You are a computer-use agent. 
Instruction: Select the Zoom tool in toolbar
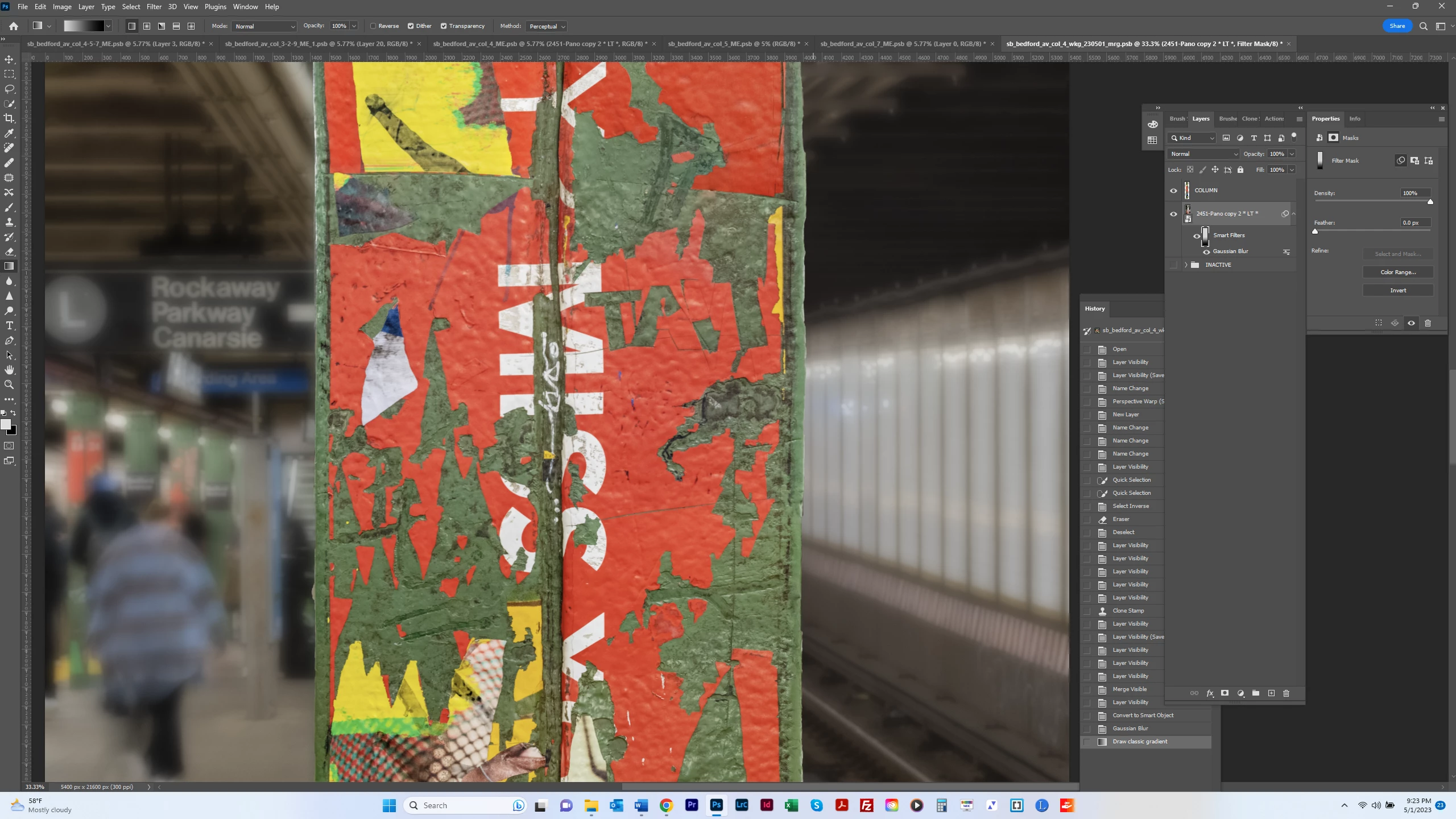pyautogui.click(x=9, y=384)
